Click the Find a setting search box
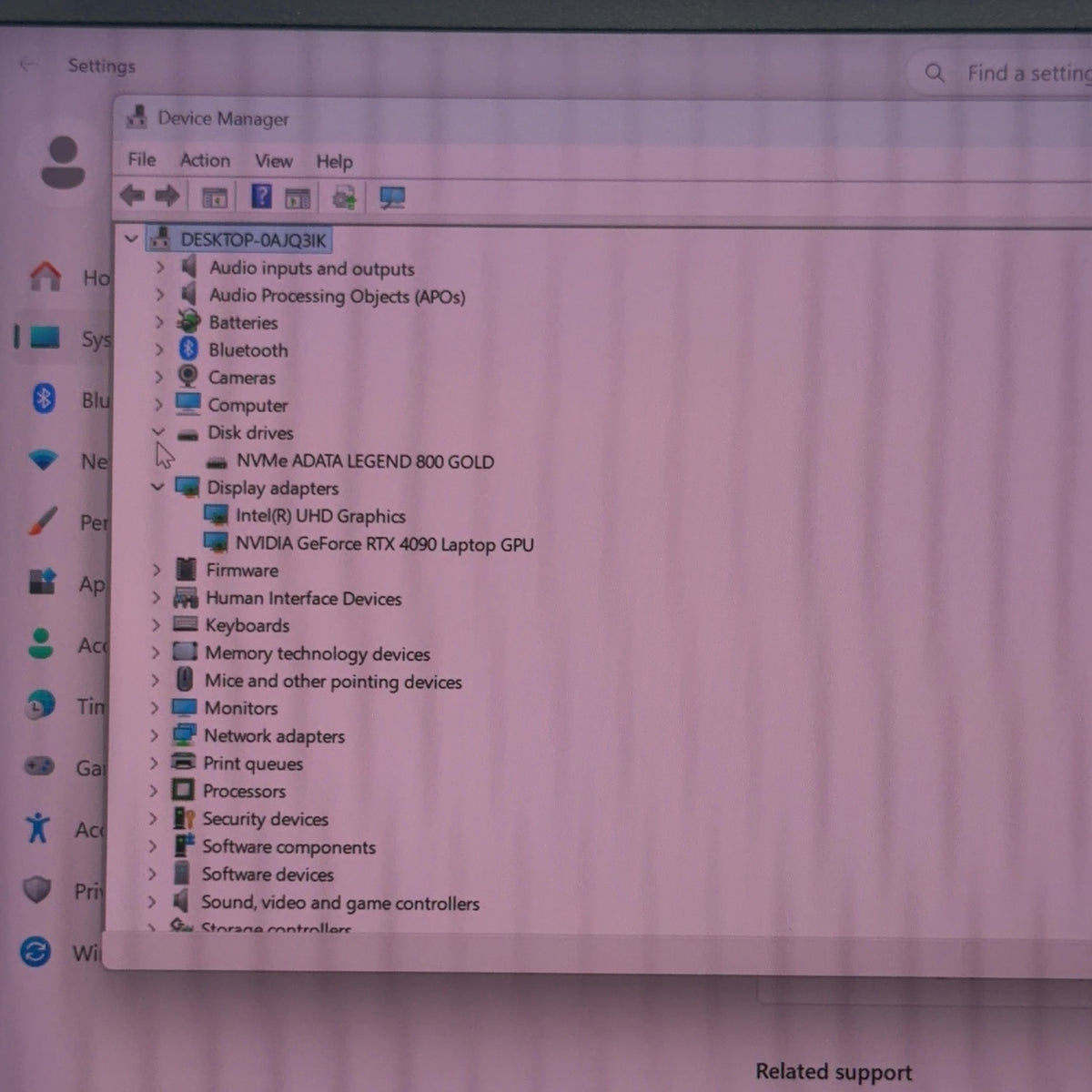The height and width of the screenshot is (1092, 1092). (x=1001, y=73)
